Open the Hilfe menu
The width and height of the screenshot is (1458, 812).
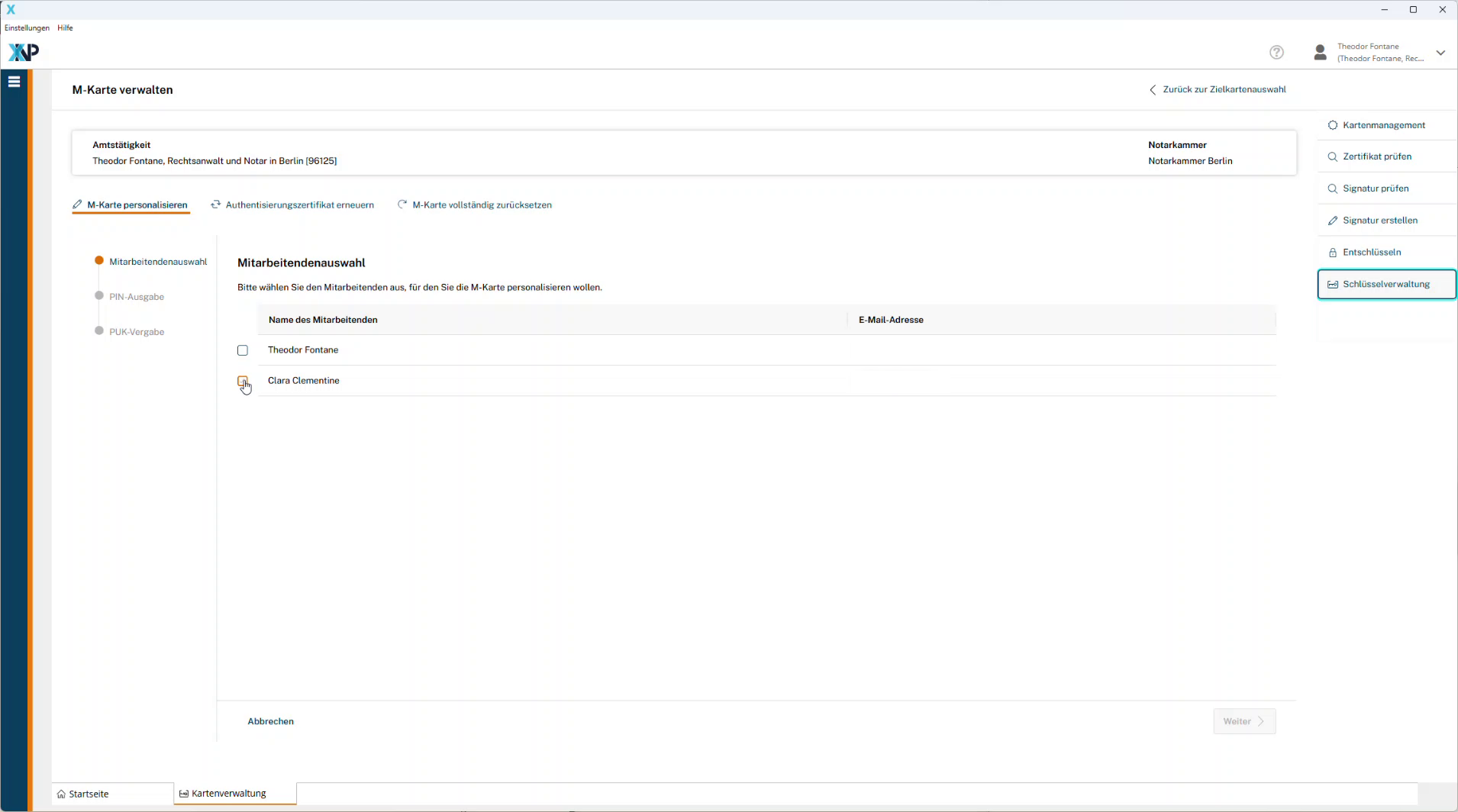pyautogui.click(x=65, y=27)
